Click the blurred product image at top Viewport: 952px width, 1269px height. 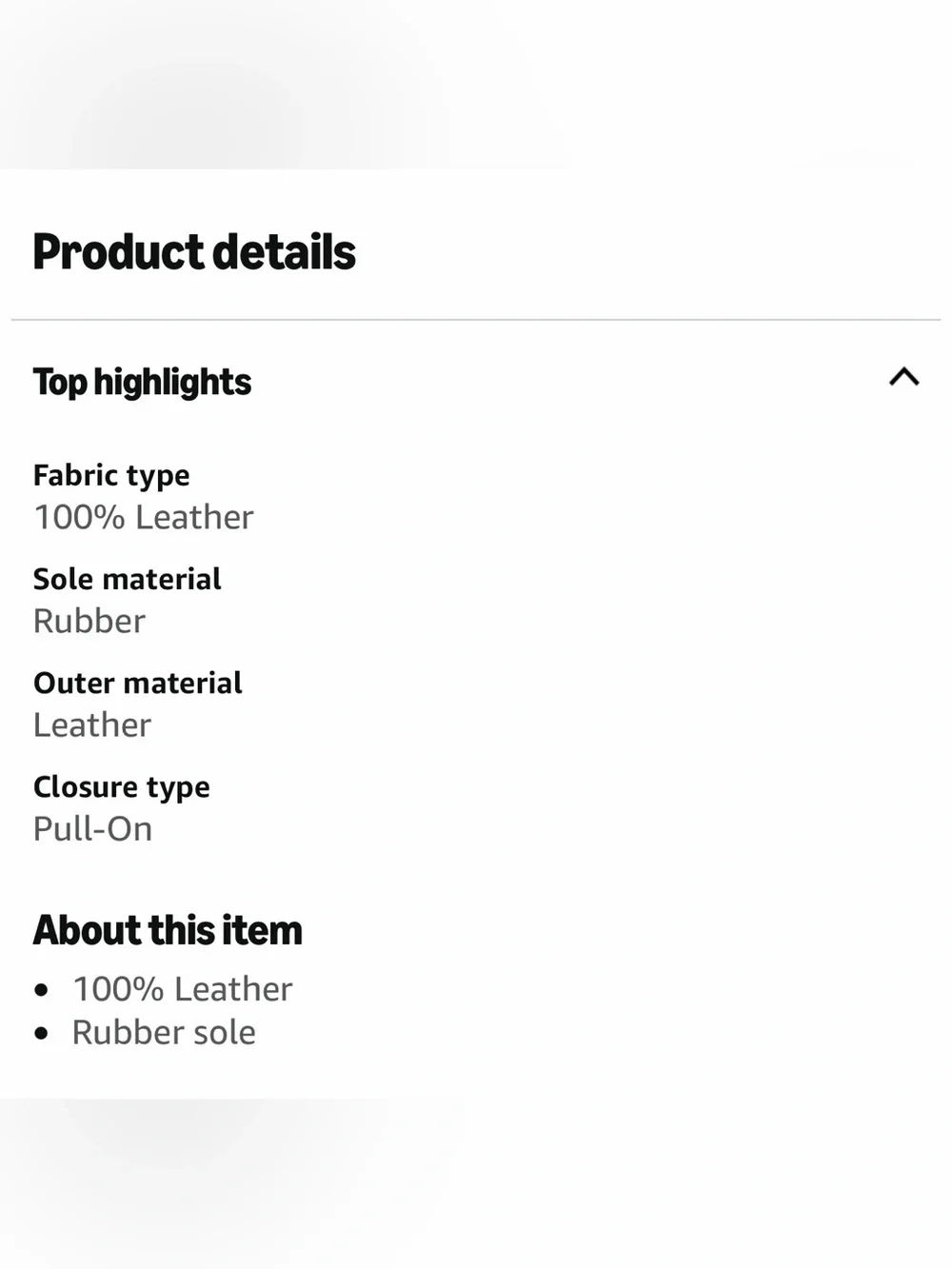click(476, 84)
